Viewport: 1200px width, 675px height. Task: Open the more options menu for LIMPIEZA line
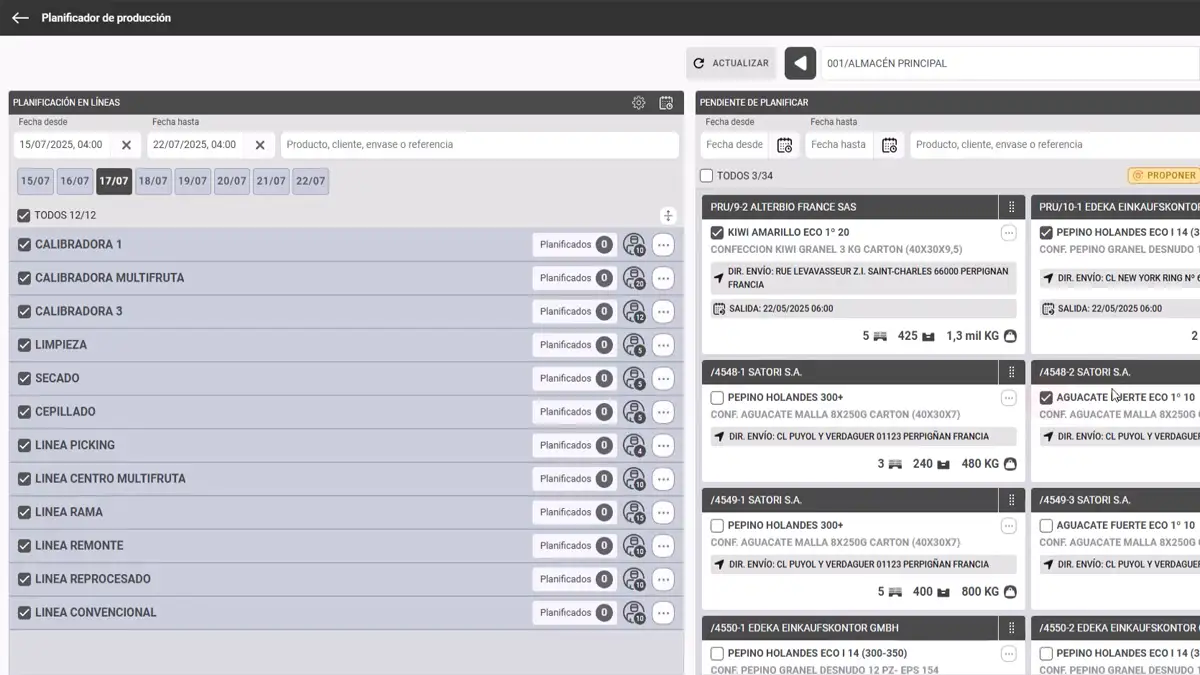(663, 345)
